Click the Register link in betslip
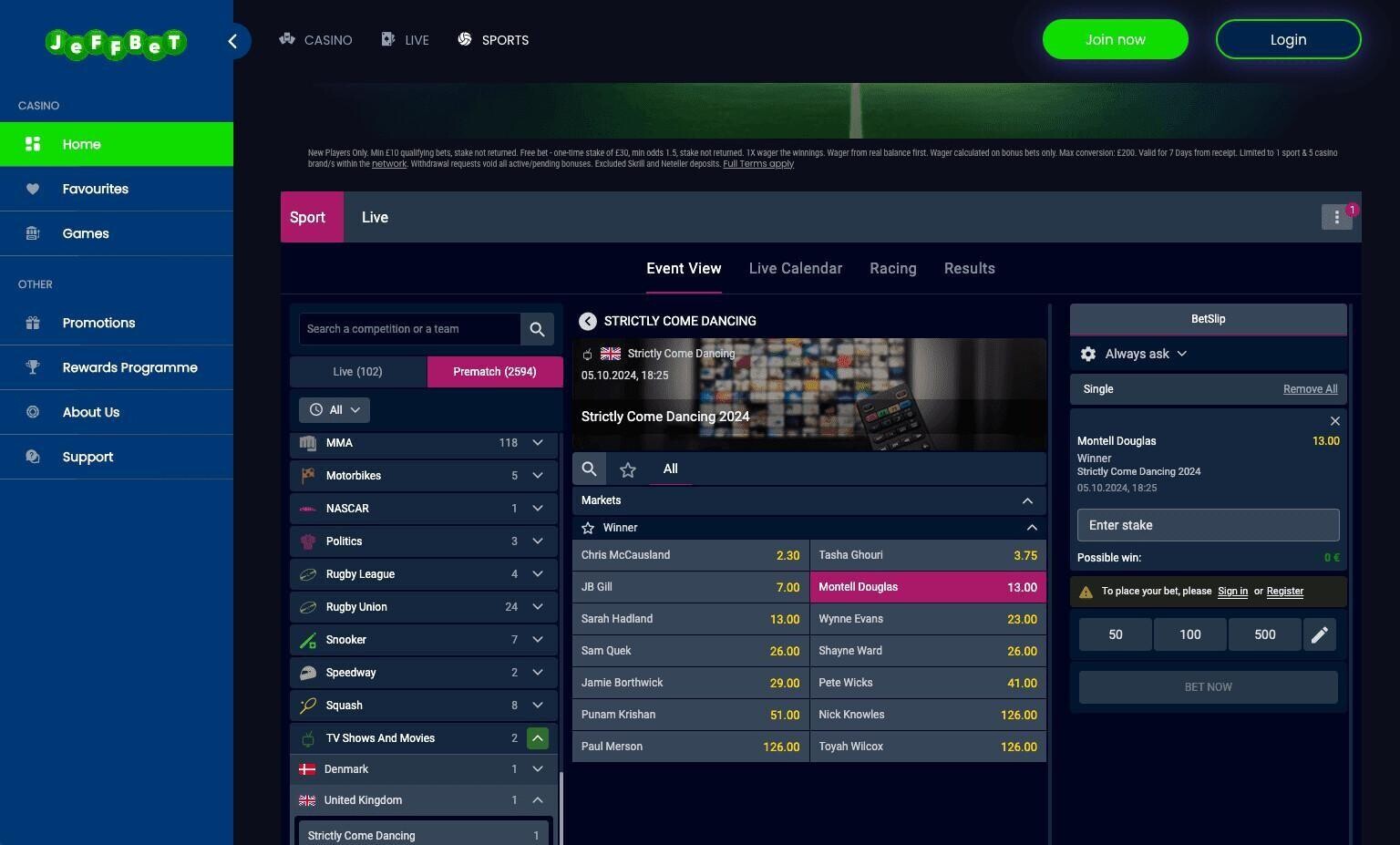1400x845 pixels. coord(1285,592)
